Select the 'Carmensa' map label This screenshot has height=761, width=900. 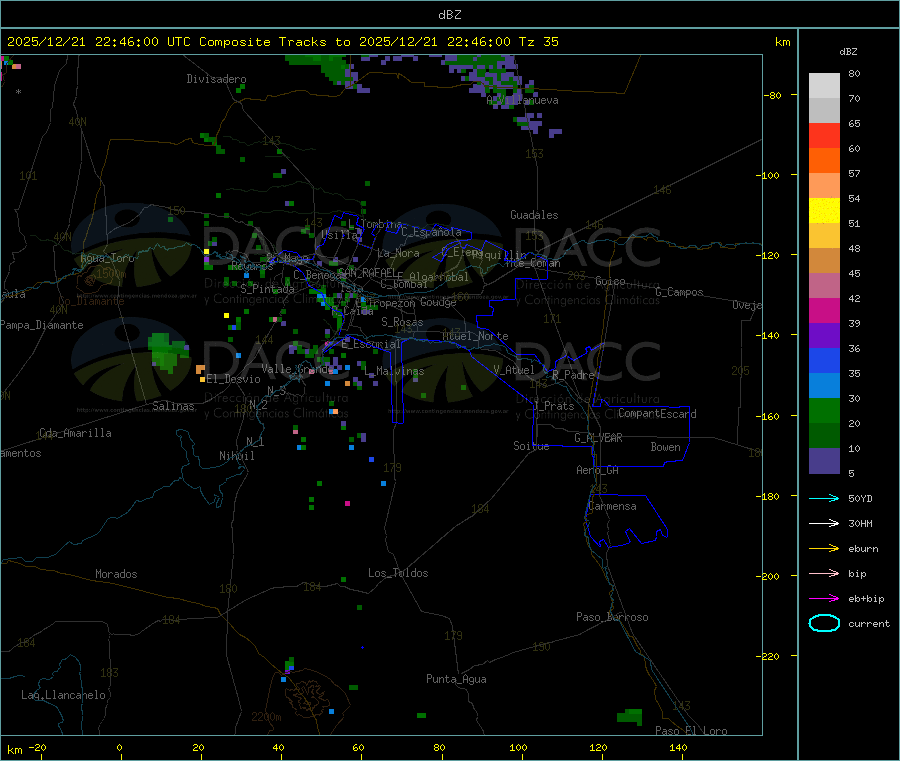pyautogui.click(x=612, y=507)
